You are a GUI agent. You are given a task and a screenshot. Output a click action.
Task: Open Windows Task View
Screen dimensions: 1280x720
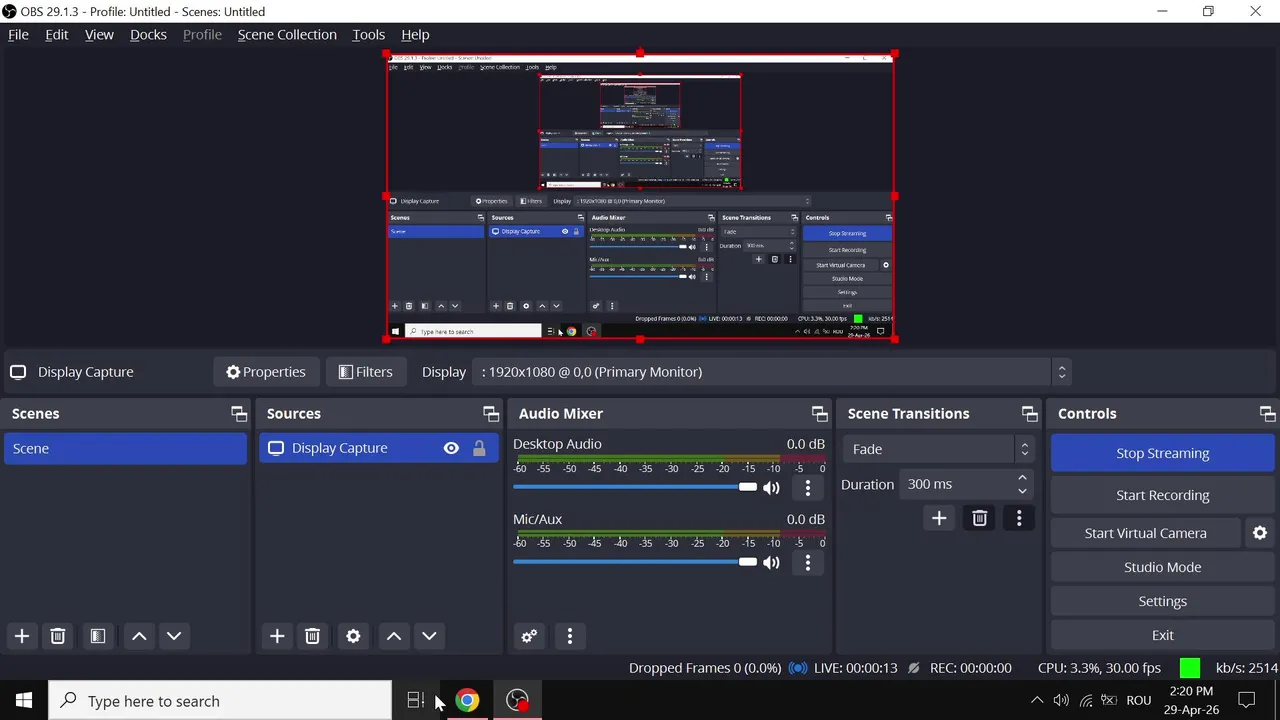416,700
